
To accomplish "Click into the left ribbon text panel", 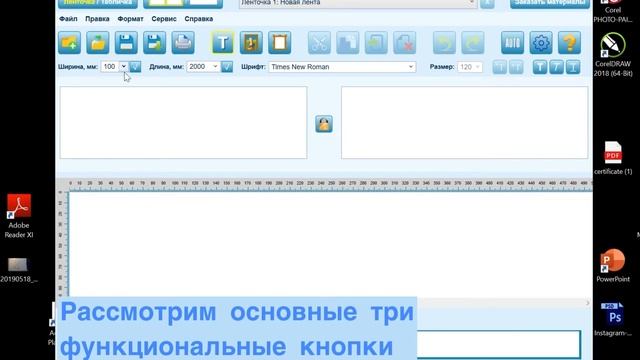I will point(183,122).
